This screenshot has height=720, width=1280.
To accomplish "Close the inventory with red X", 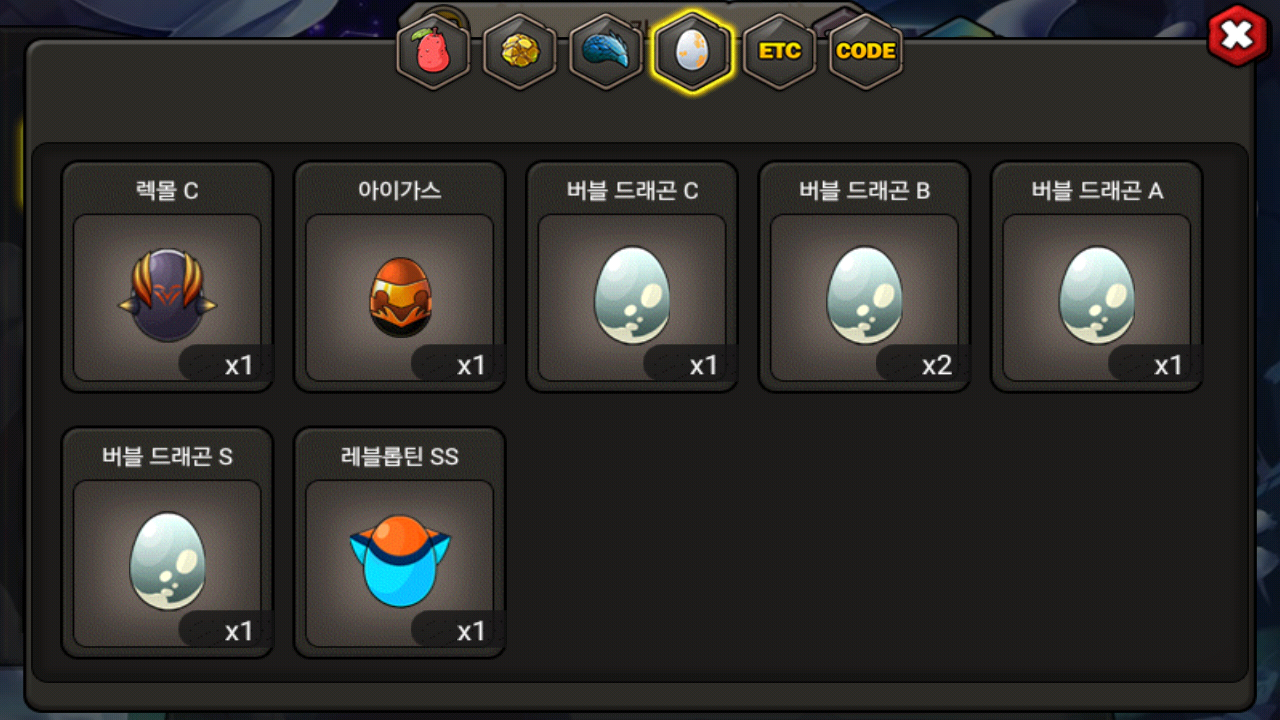I will pyautogui.click(x=1238, y=36).
